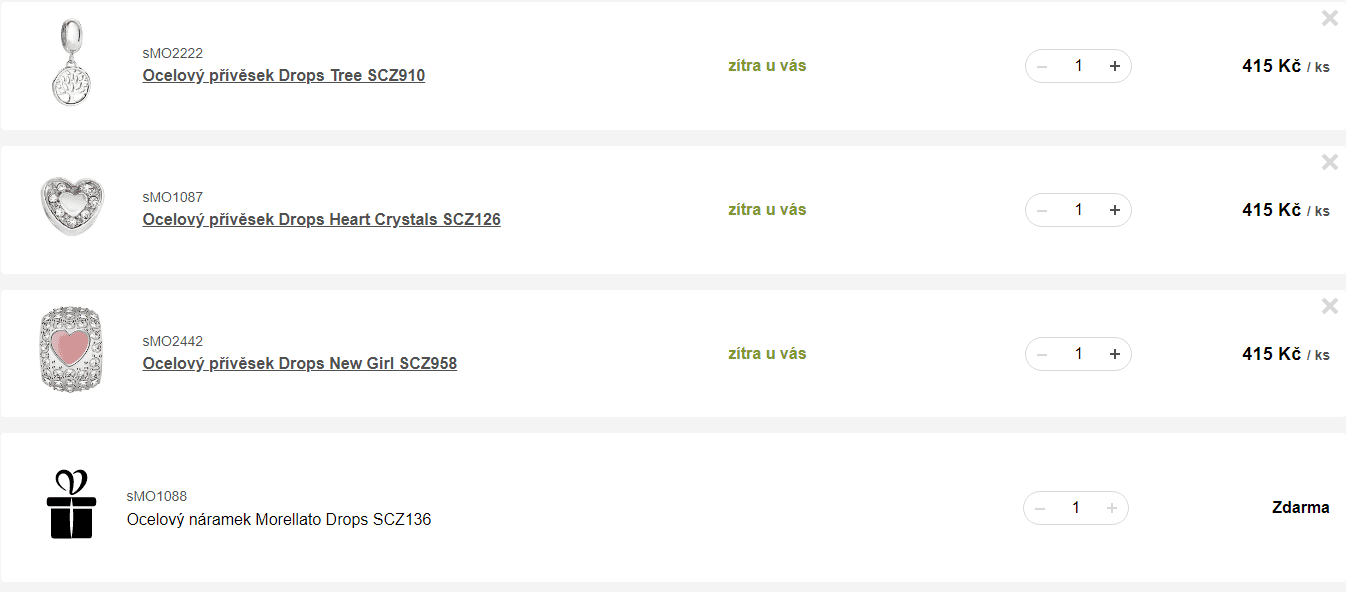
Task: Select quantity field of Drops Tree SCZ910
Action: point(1078,66)
